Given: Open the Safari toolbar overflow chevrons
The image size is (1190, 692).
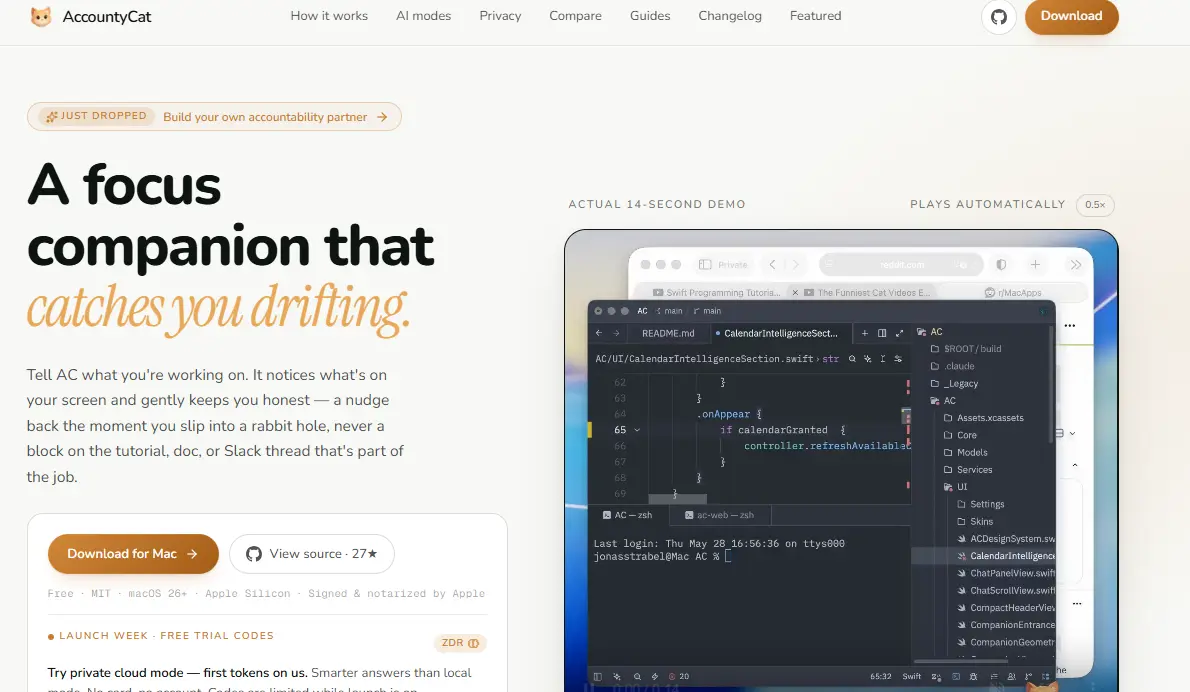Looking at the screenshot, I should [x=1075, y=264].
